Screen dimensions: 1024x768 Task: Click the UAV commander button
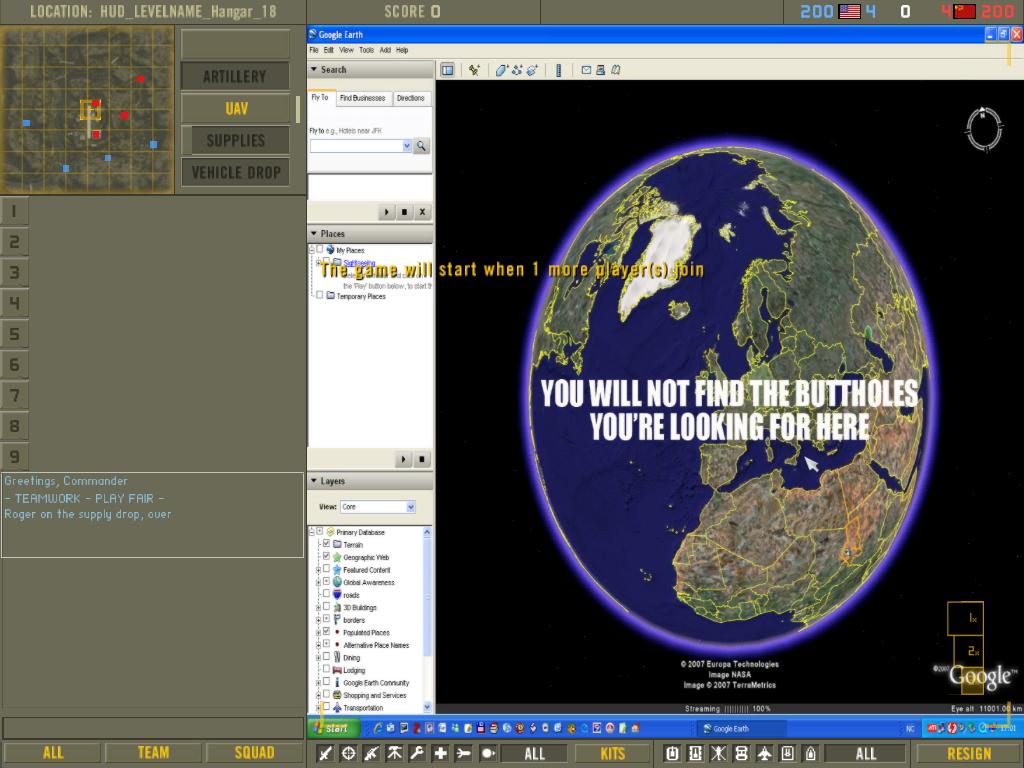point(236,108)
